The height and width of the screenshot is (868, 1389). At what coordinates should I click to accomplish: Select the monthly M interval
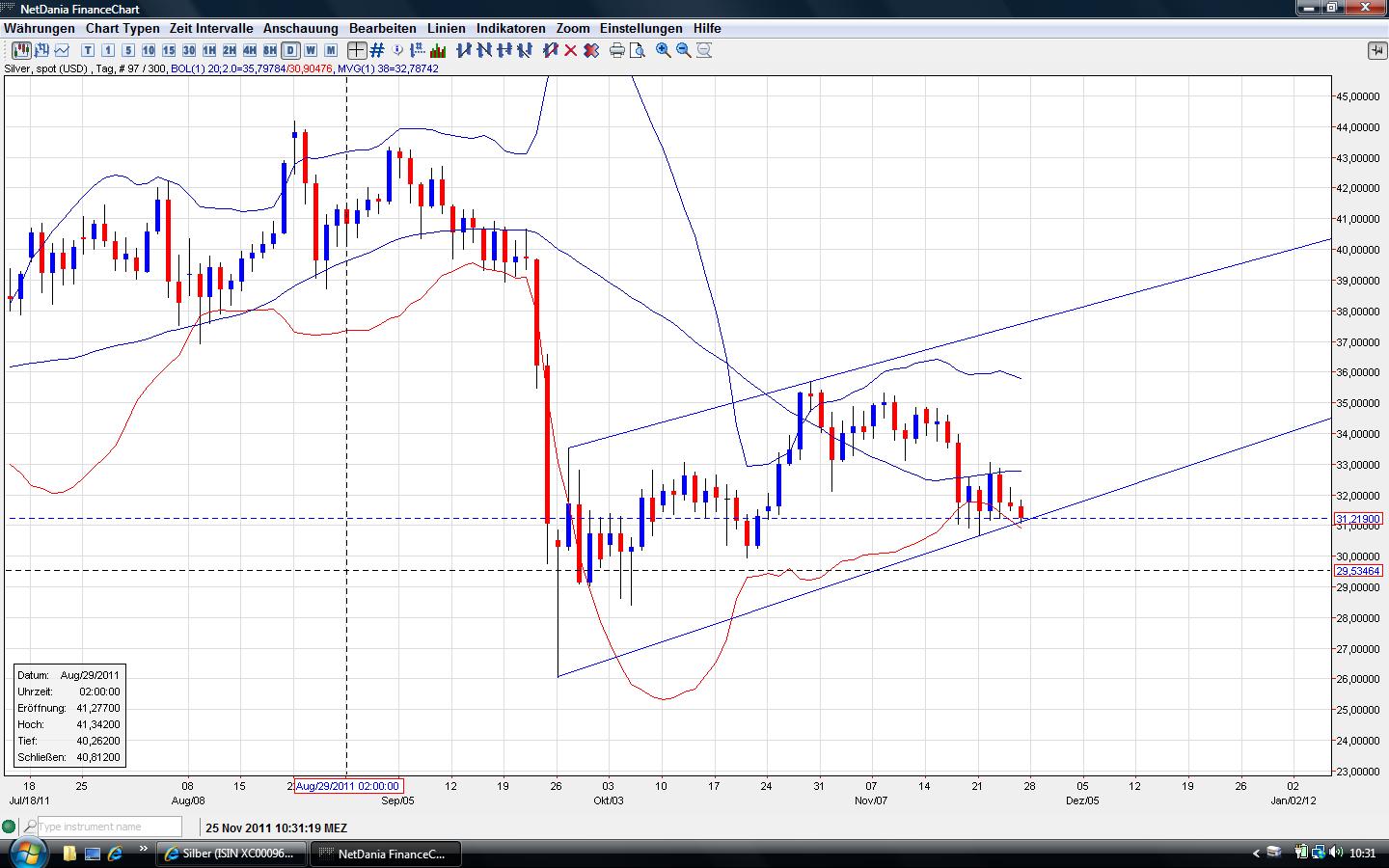331,50
